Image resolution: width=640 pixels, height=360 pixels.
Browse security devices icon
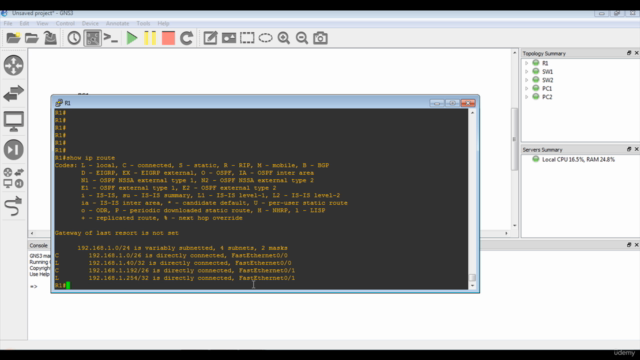13,149
